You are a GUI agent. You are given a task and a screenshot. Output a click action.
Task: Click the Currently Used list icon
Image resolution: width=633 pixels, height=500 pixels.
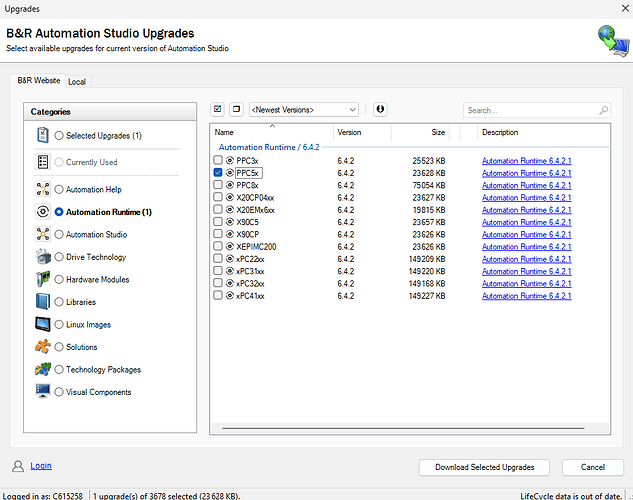[x=43, y=162]
